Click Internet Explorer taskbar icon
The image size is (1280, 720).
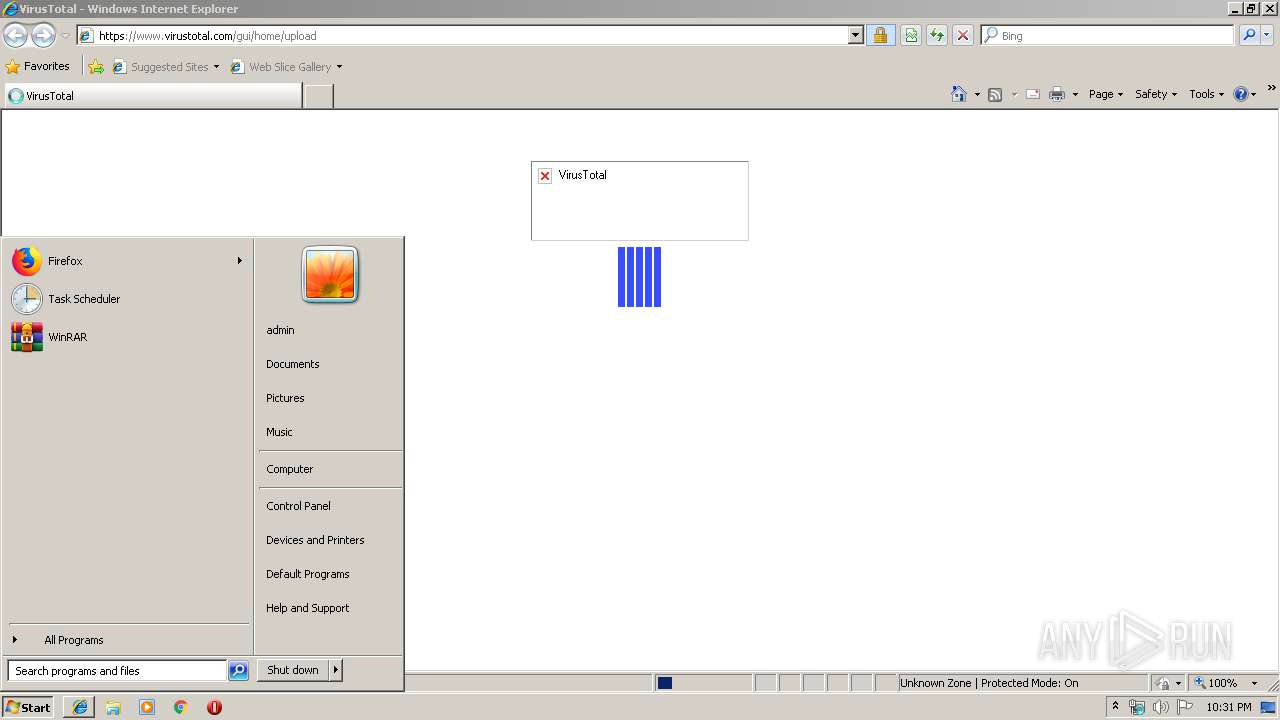79,707
